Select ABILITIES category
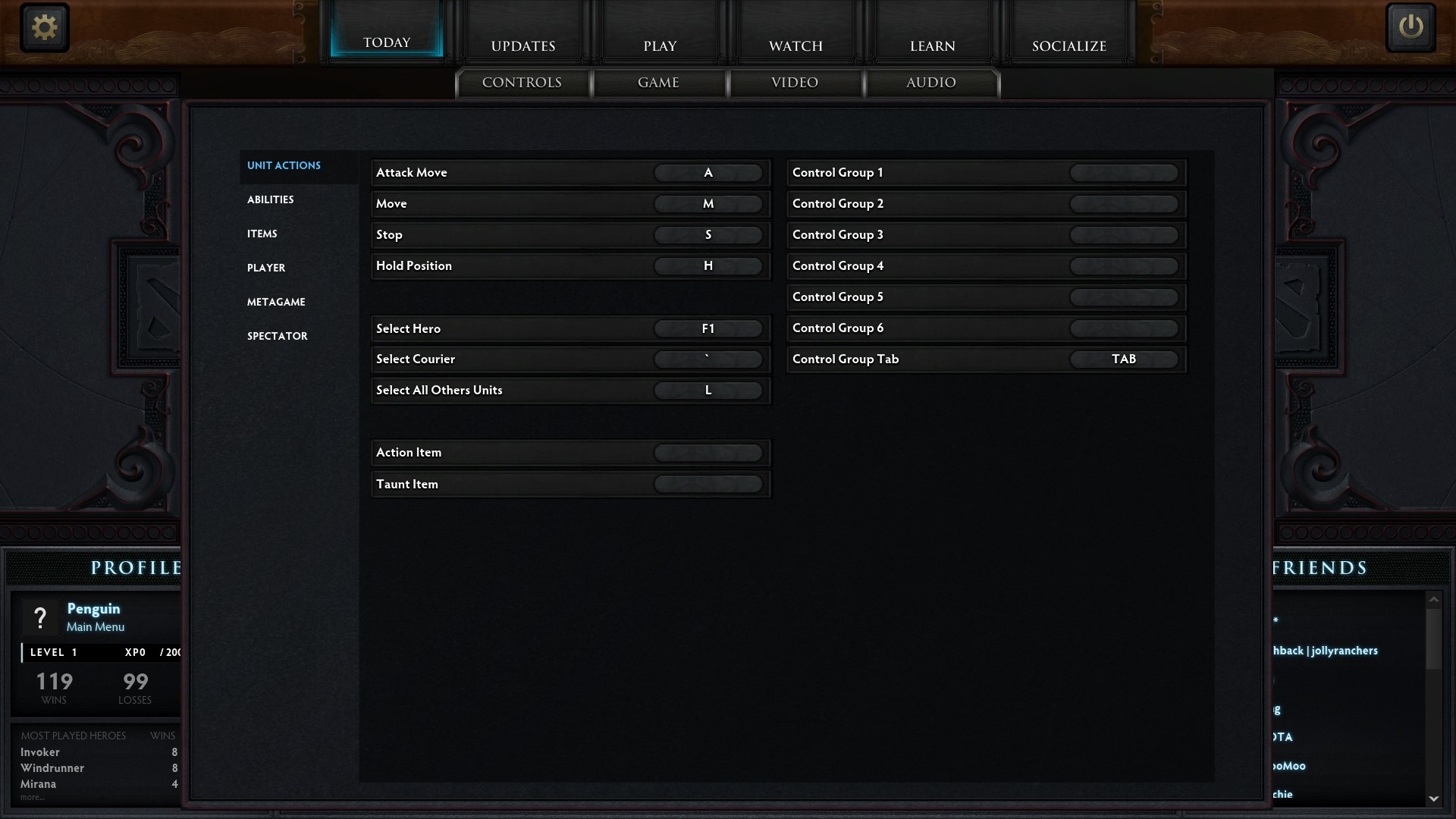1456x819 pixels. (x=270, y=199)
